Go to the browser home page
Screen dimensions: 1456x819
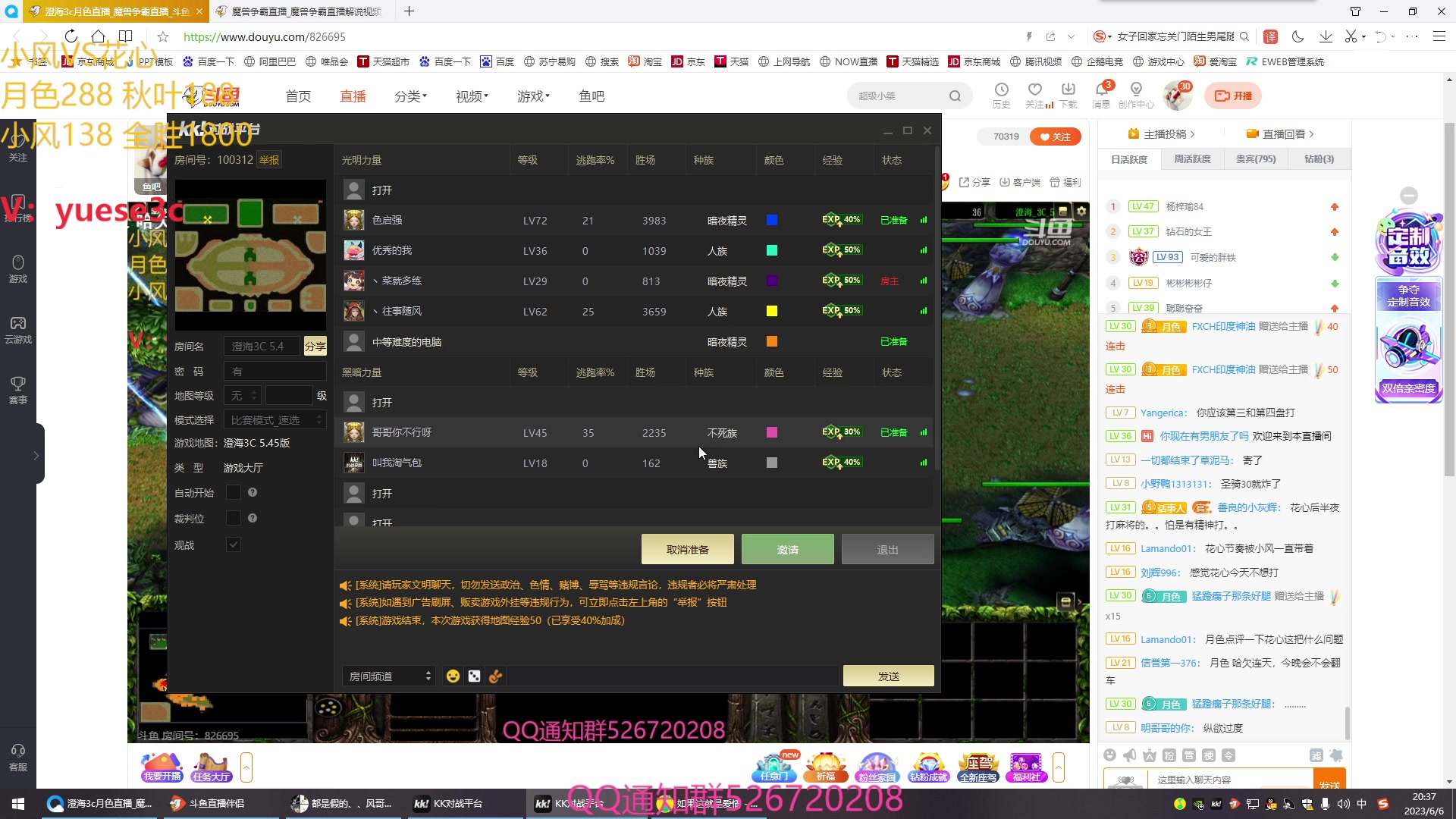tap(98, 36)
